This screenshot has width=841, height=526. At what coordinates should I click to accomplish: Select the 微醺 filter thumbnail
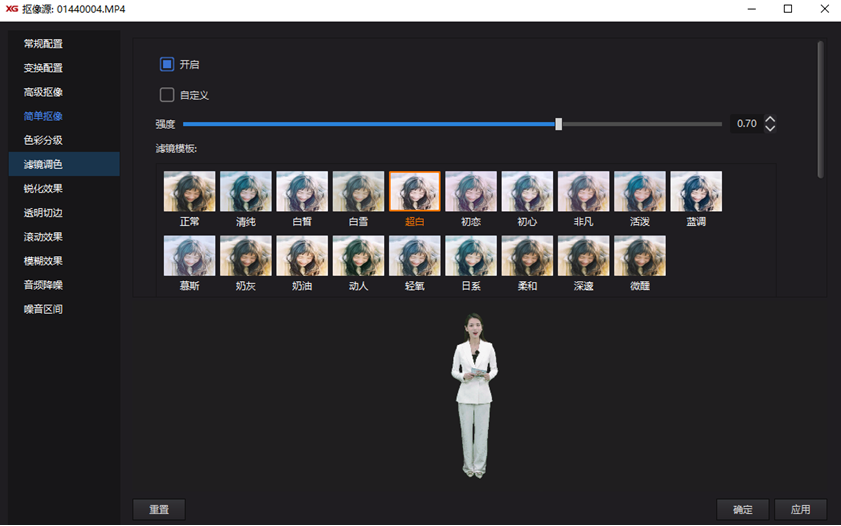point(640,256)
